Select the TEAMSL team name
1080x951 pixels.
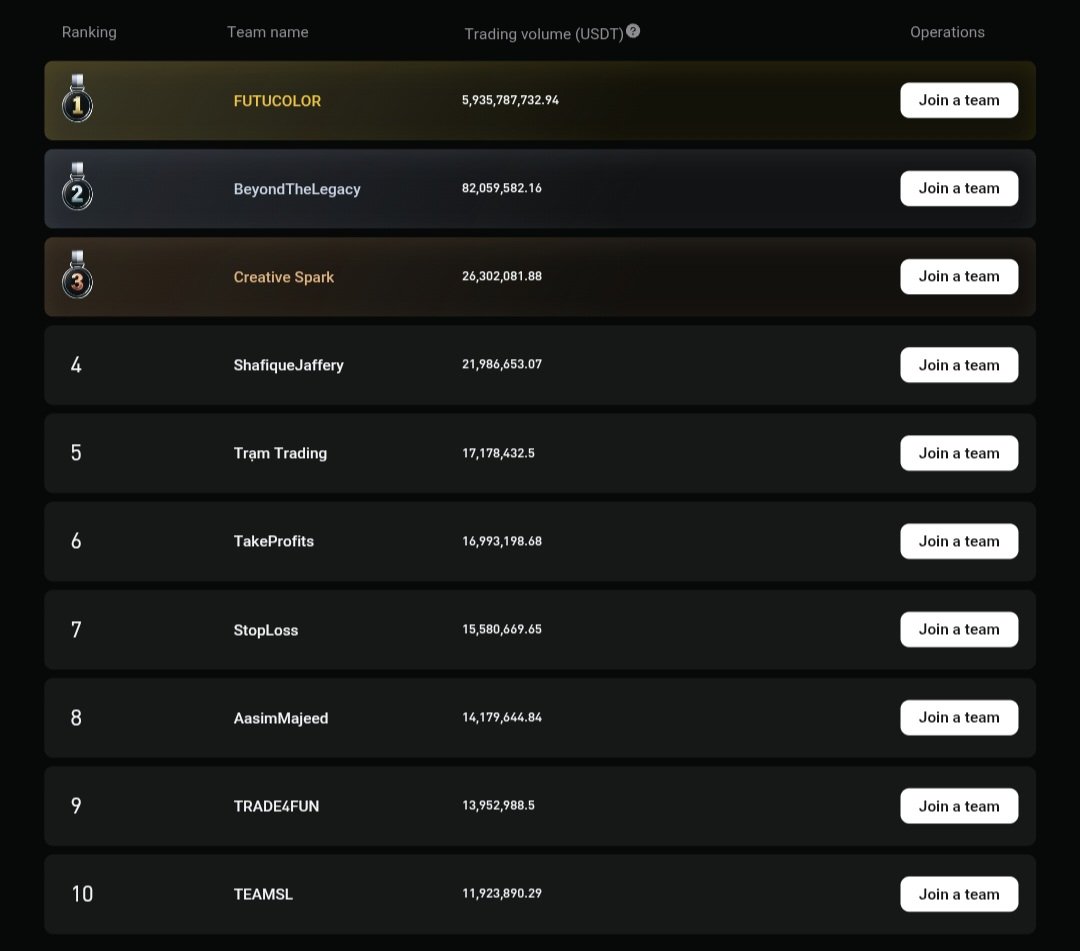[262, 895]
